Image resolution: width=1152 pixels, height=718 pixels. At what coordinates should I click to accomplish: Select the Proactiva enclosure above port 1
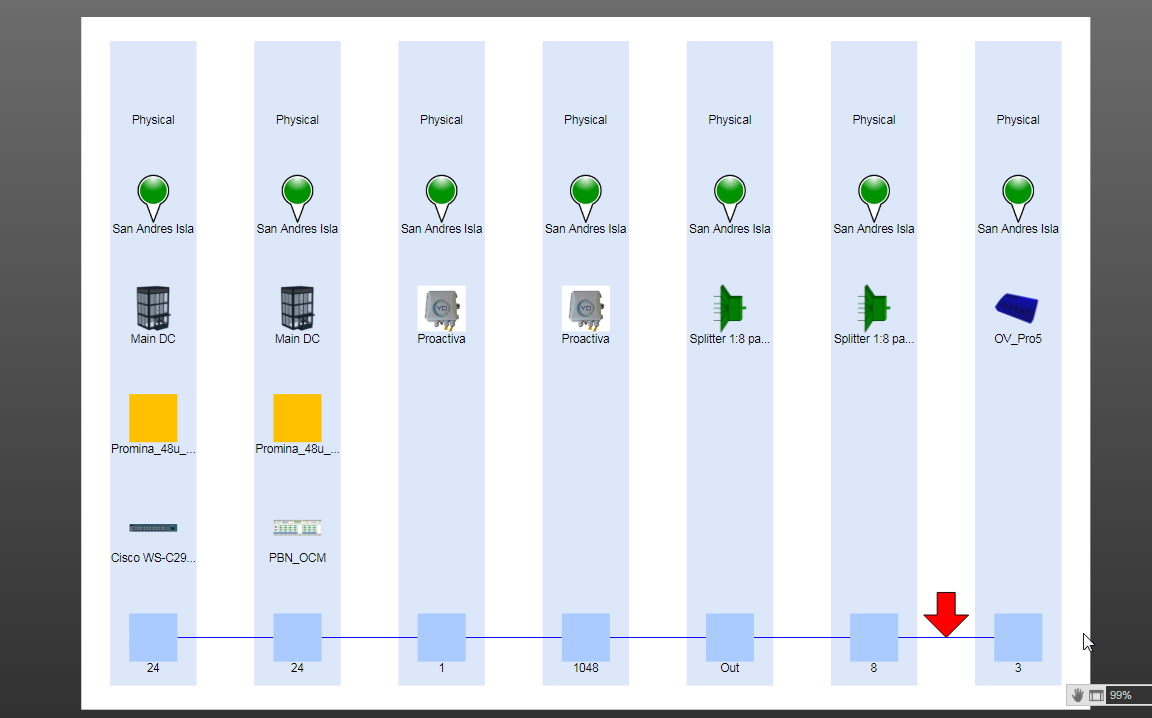pos(441,308)
